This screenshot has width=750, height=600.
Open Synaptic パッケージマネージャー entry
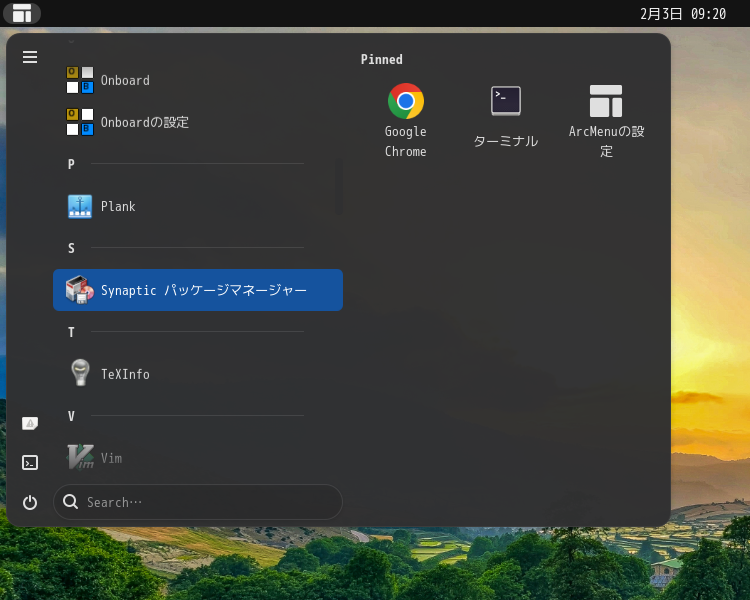click(x=198, y=290)
